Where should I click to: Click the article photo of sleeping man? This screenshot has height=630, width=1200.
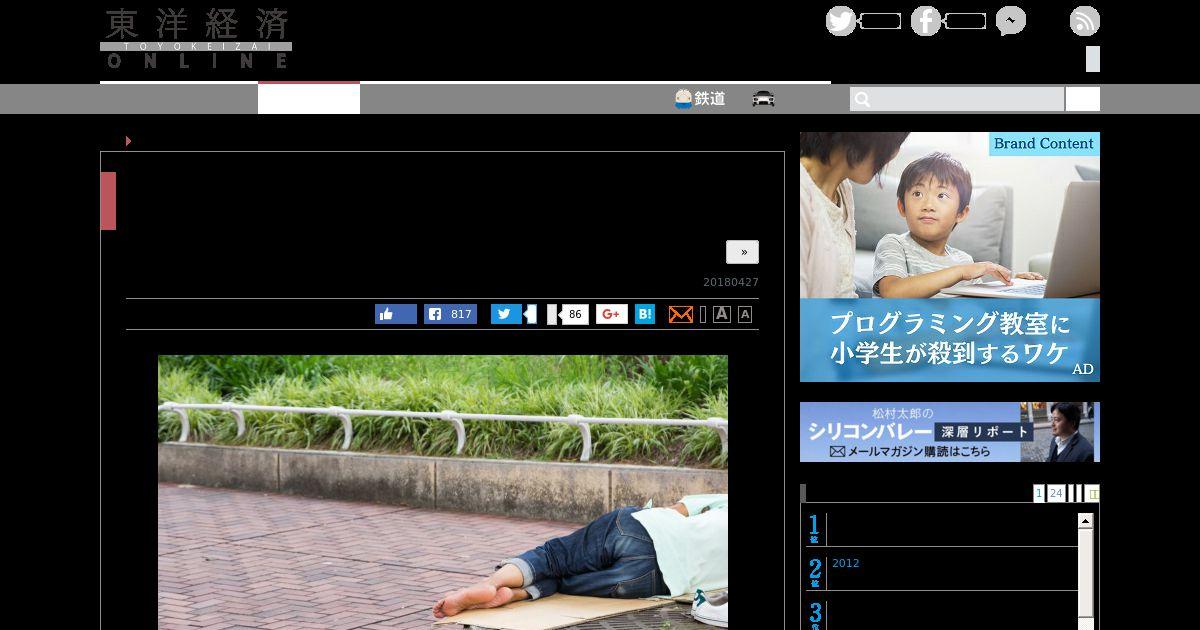443,492
